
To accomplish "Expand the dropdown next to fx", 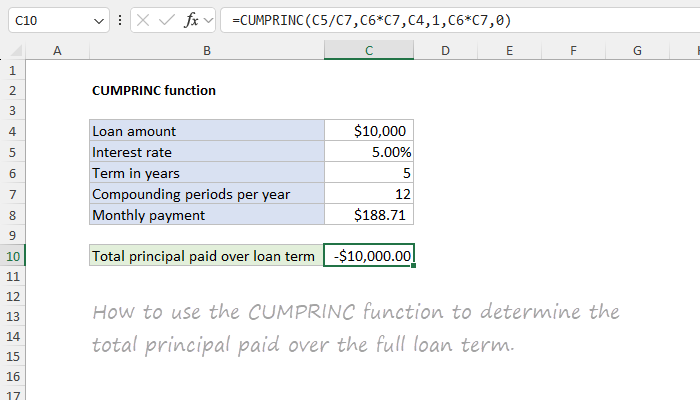I will (x=208, y=20).
